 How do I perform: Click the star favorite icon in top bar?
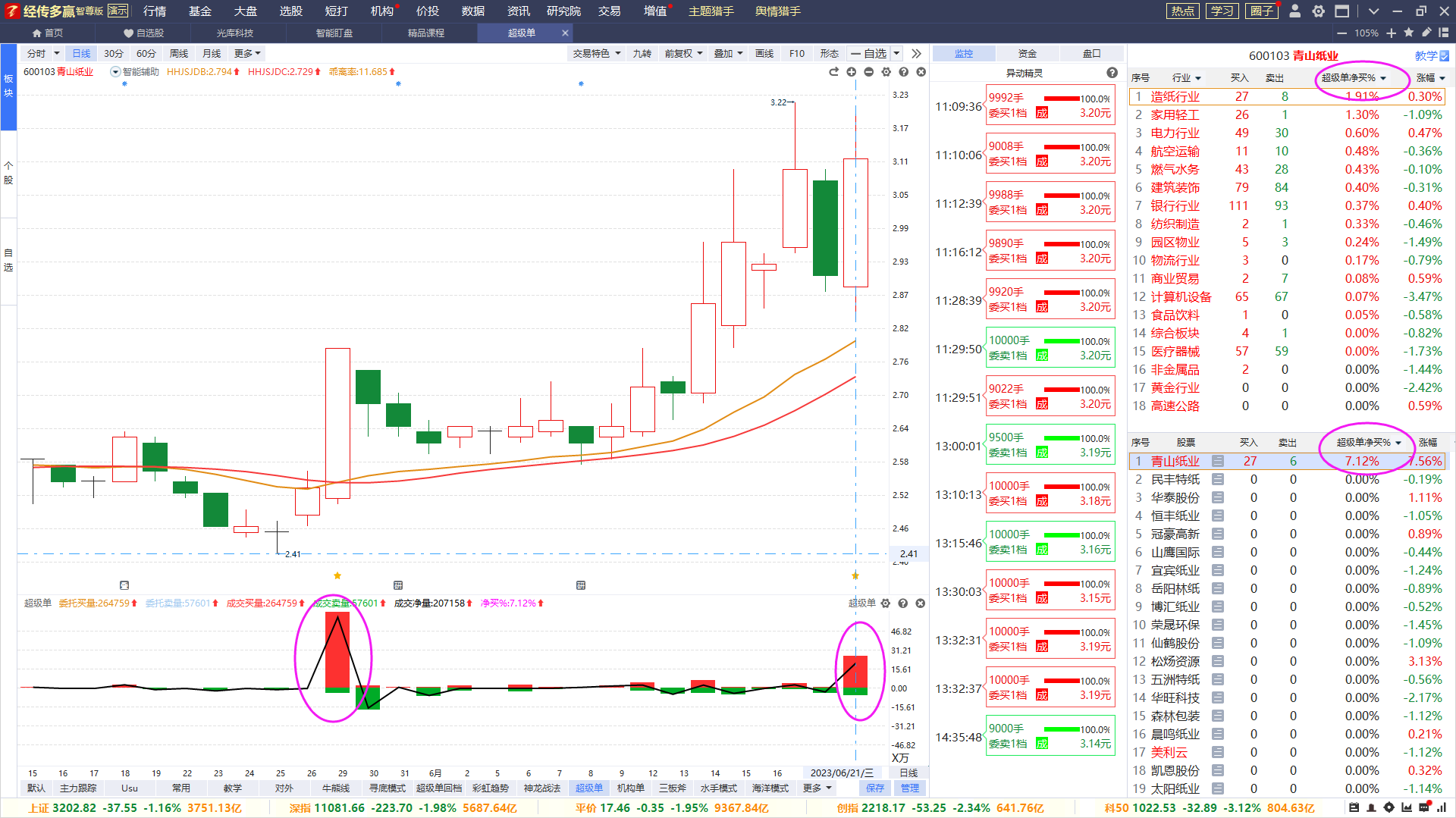(x=1409, y=33)
